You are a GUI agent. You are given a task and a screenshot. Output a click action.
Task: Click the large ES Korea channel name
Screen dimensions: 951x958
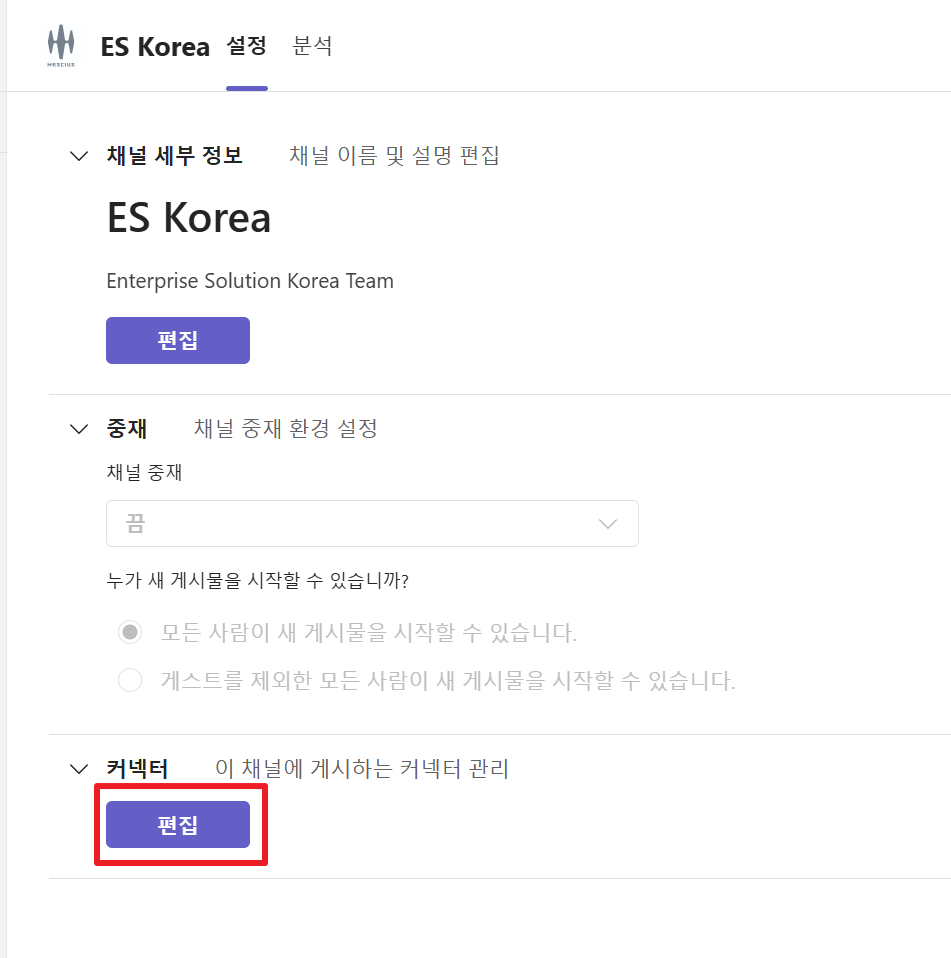[x=189, y=218]
